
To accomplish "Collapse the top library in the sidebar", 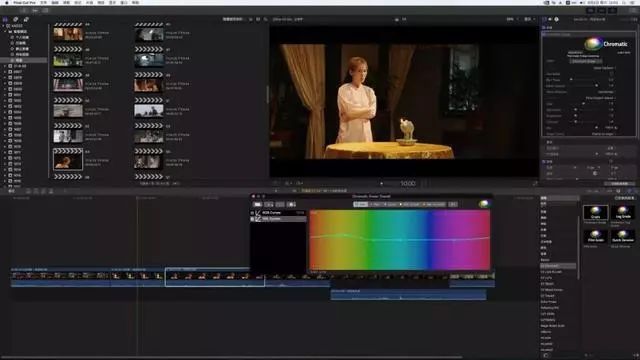I will (4, 26).
